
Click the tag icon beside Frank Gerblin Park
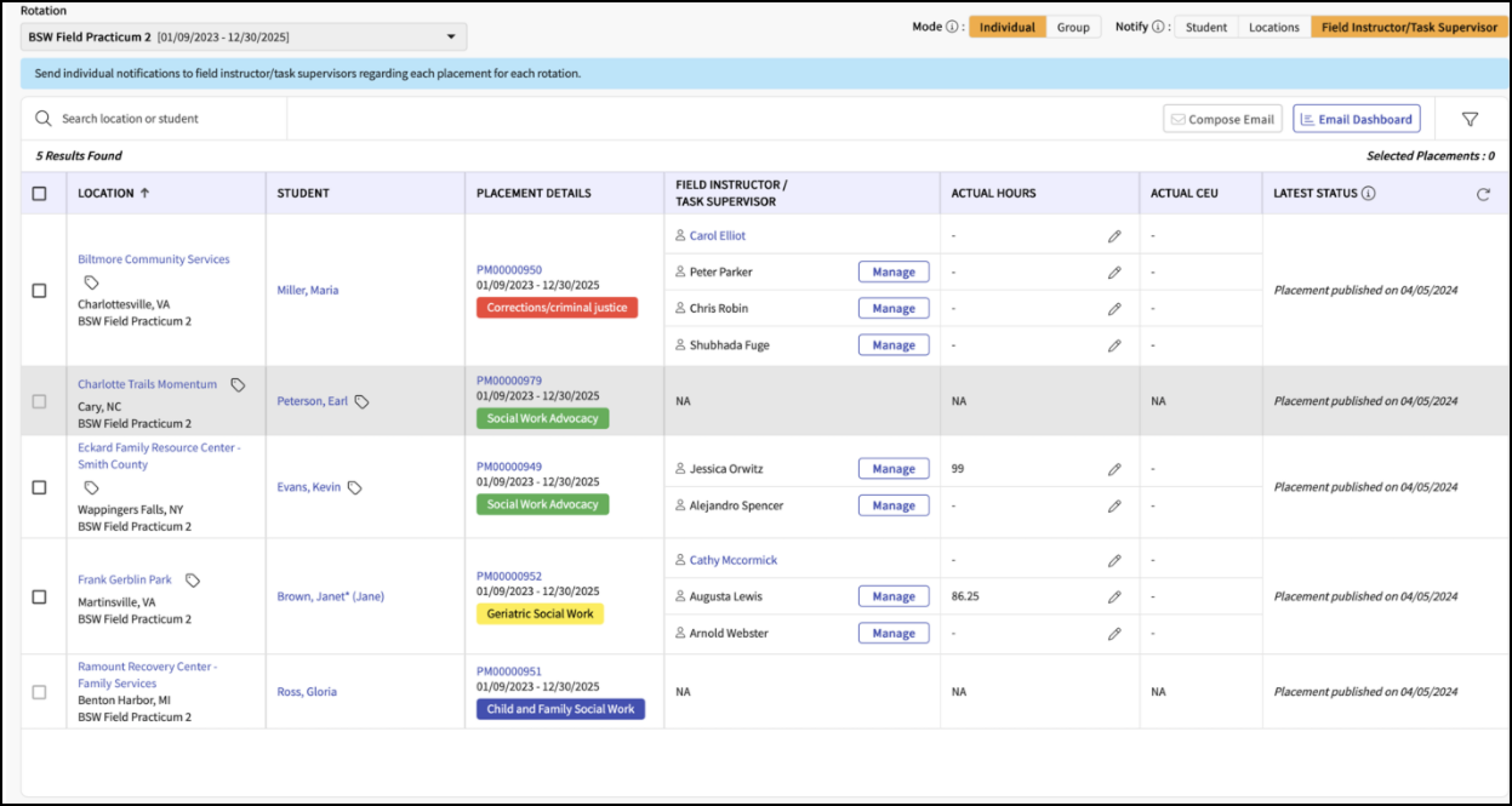coord(193,581)
